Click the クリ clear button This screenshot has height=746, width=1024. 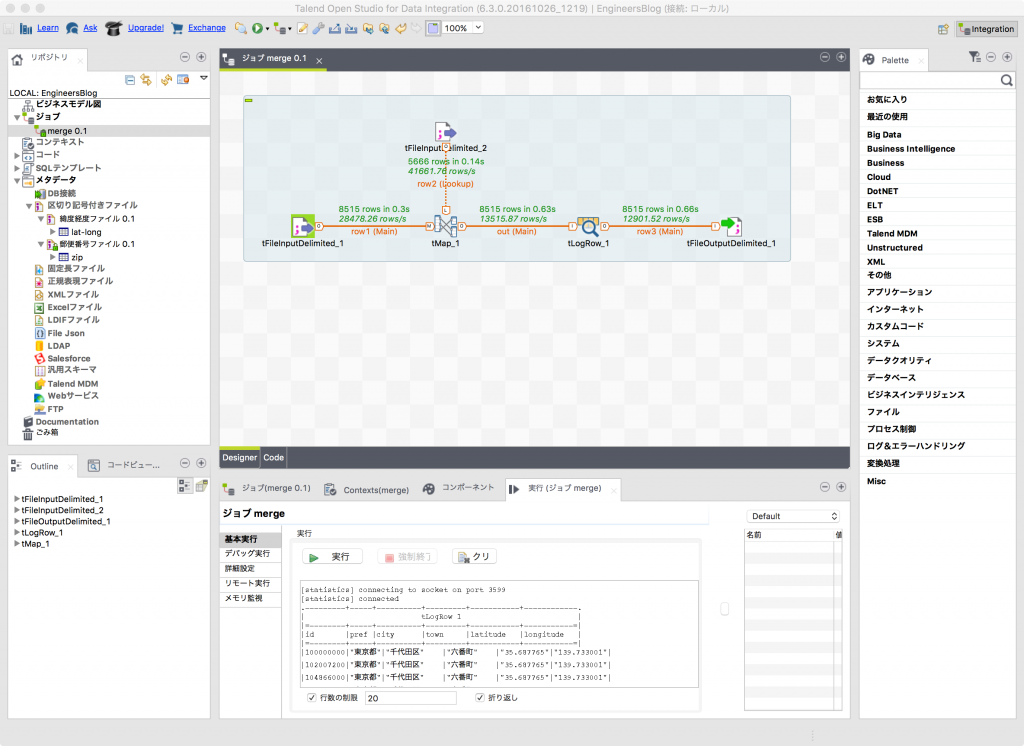pyautogui.click(x=474, y=557)
